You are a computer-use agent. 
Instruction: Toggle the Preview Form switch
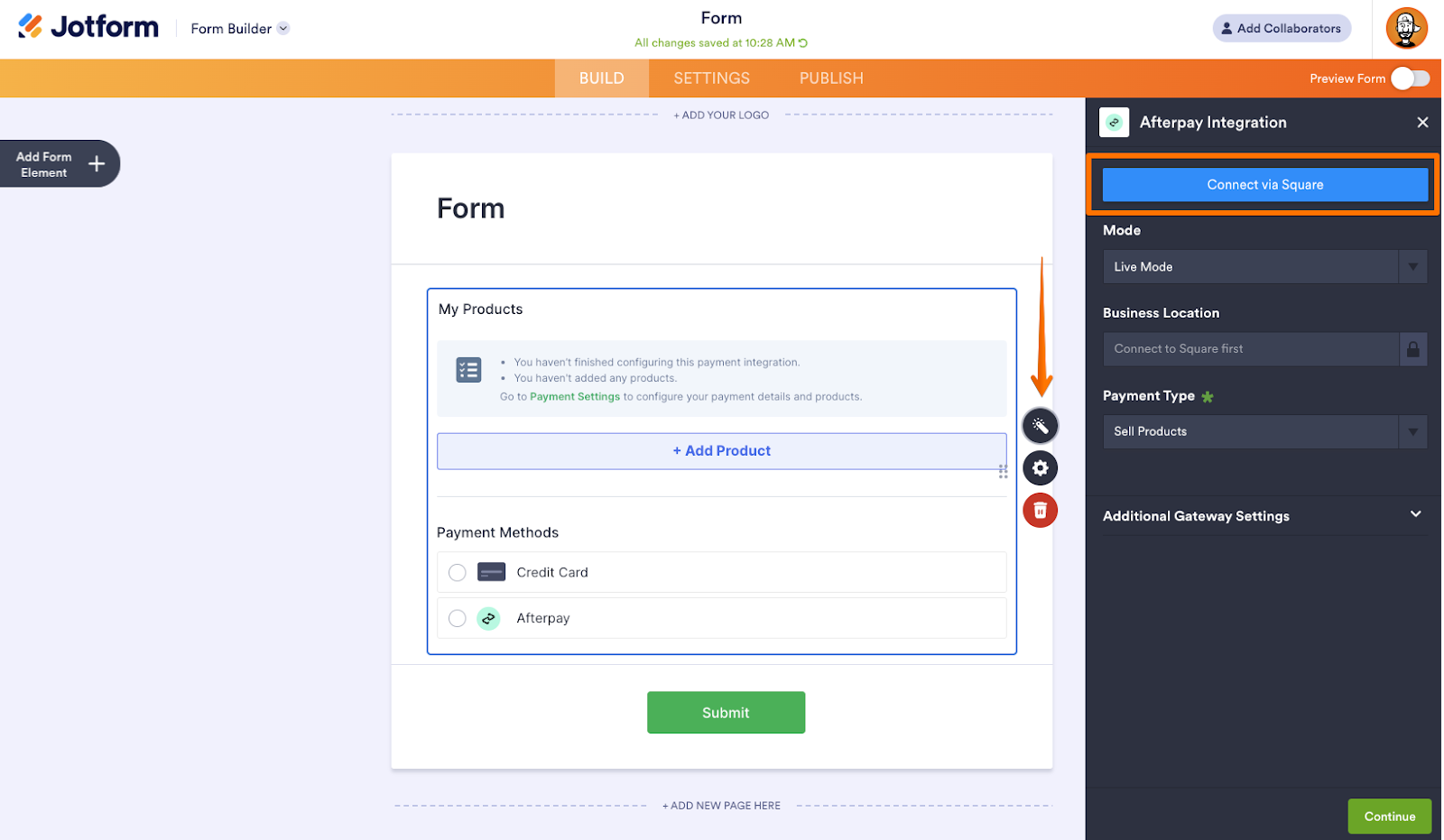point(1412,78)
